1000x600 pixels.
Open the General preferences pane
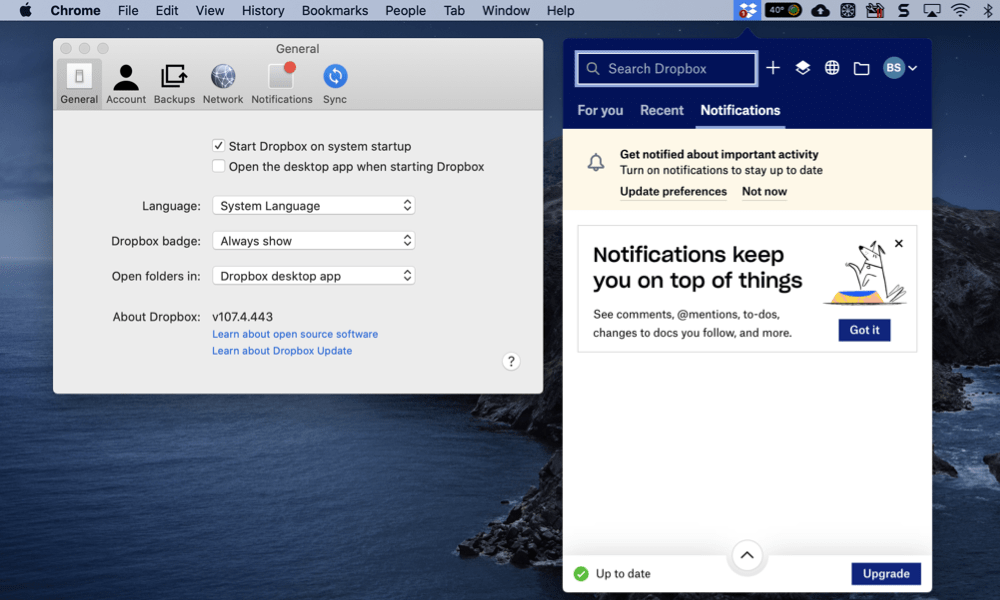tap(79, 84)
